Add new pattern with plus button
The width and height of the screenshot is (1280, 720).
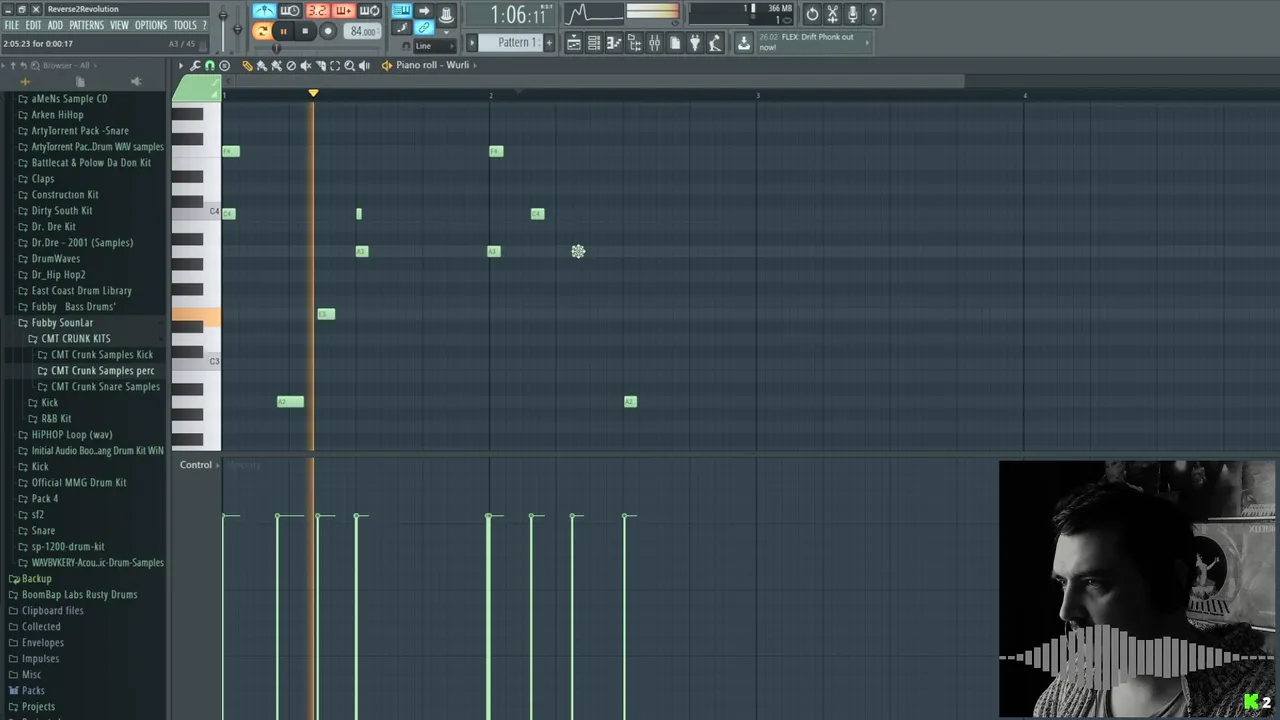(549, 42)
